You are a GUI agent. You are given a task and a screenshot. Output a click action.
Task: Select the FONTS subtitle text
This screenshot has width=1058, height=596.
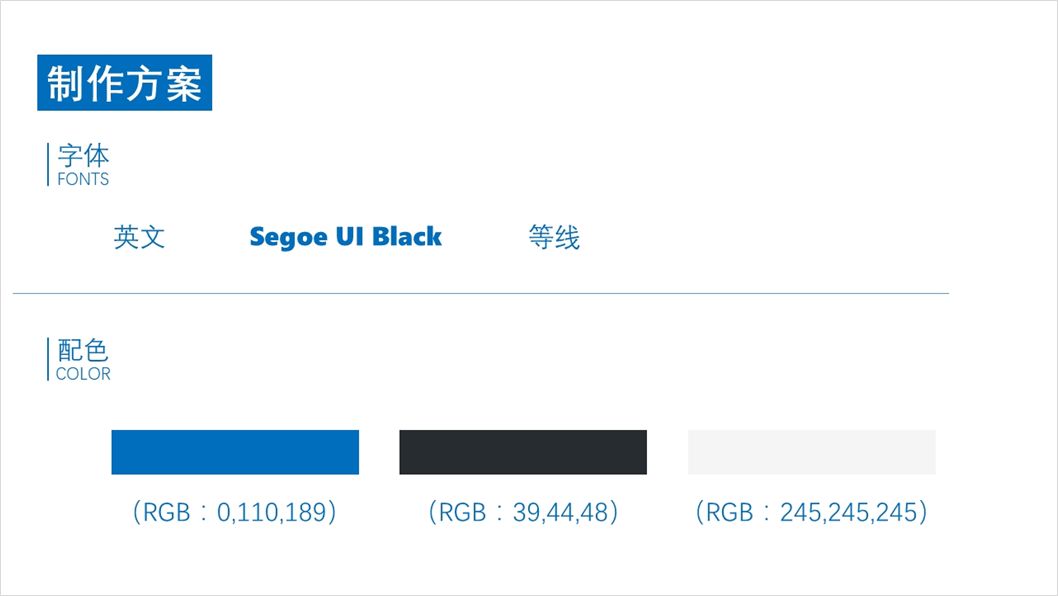pos(83,180)
